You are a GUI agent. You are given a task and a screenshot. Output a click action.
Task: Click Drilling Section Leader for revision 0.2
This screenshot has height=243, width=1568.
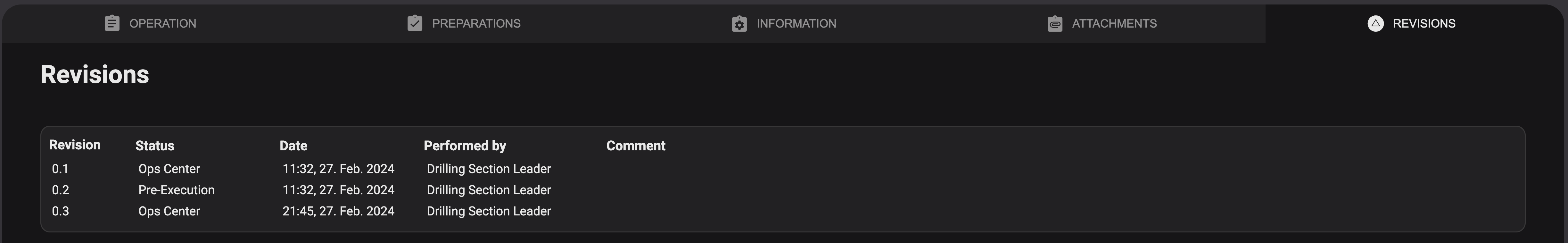click(488, 190)
